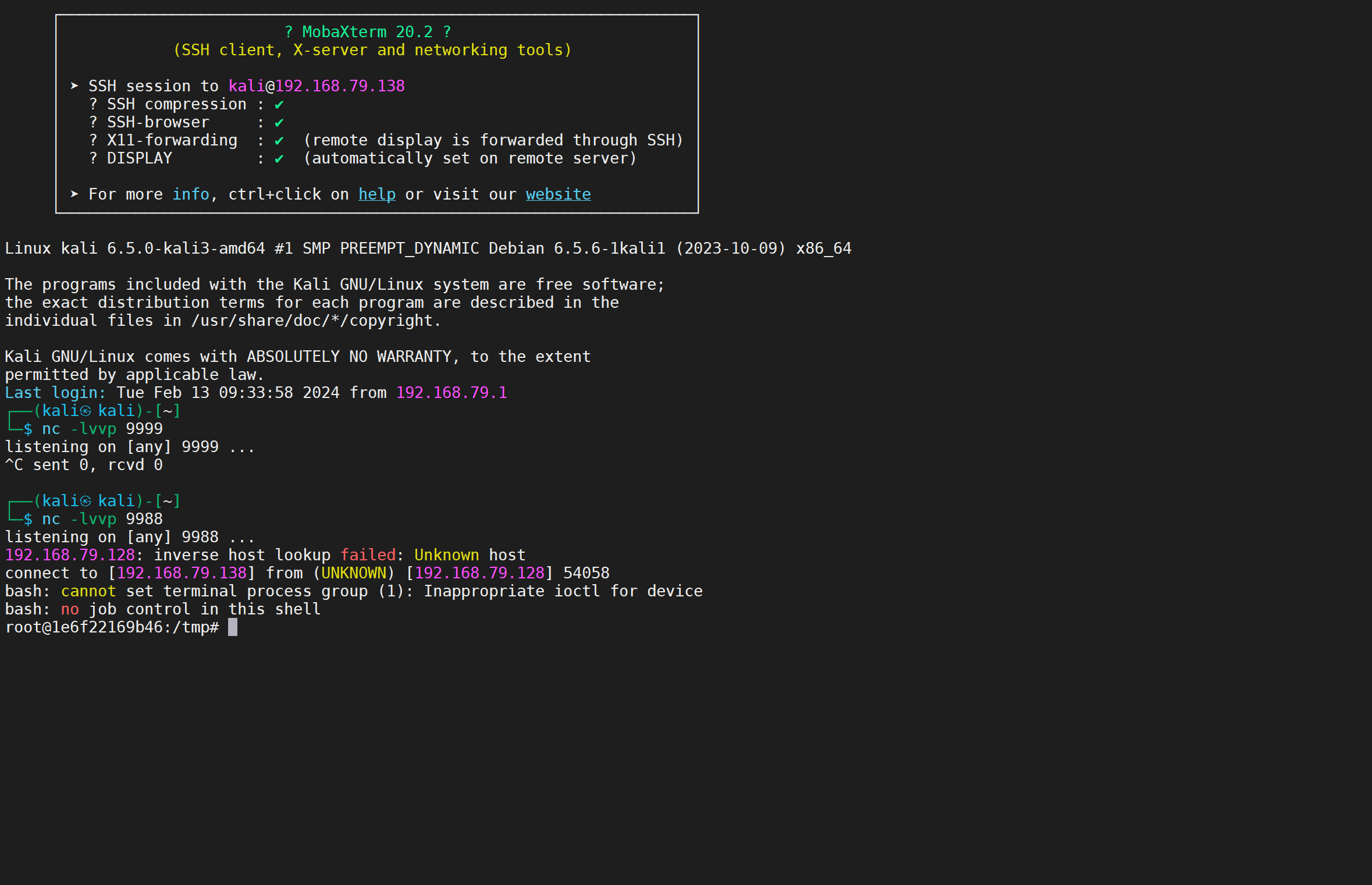Click the terminal cursor block at root prompt
Screen dimensions: 1372x885
point(233,627)
